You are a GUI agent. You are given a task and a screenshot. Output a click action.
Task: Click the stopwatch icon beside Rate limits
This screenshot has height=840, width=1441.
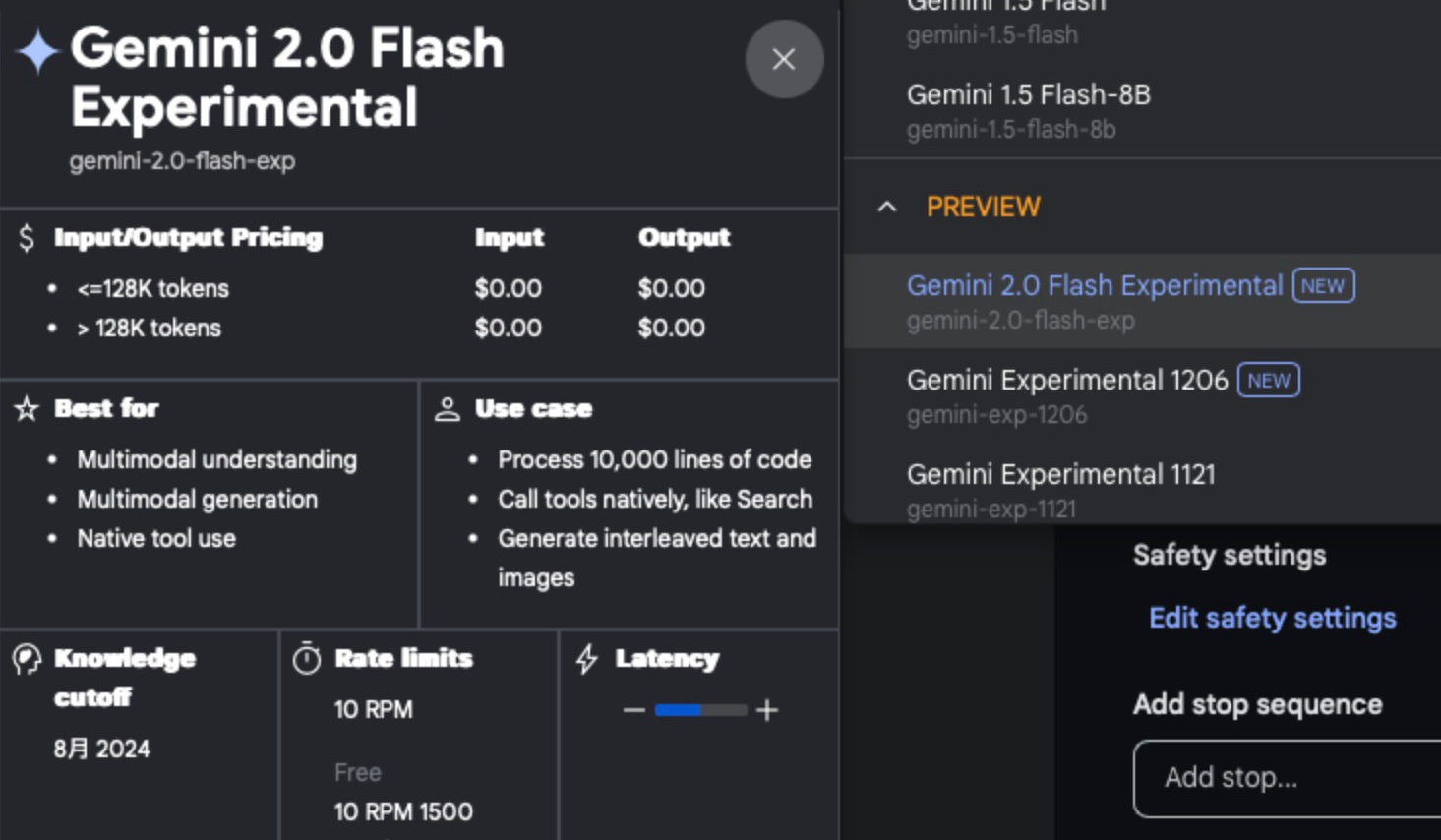[x=307, y=658]
